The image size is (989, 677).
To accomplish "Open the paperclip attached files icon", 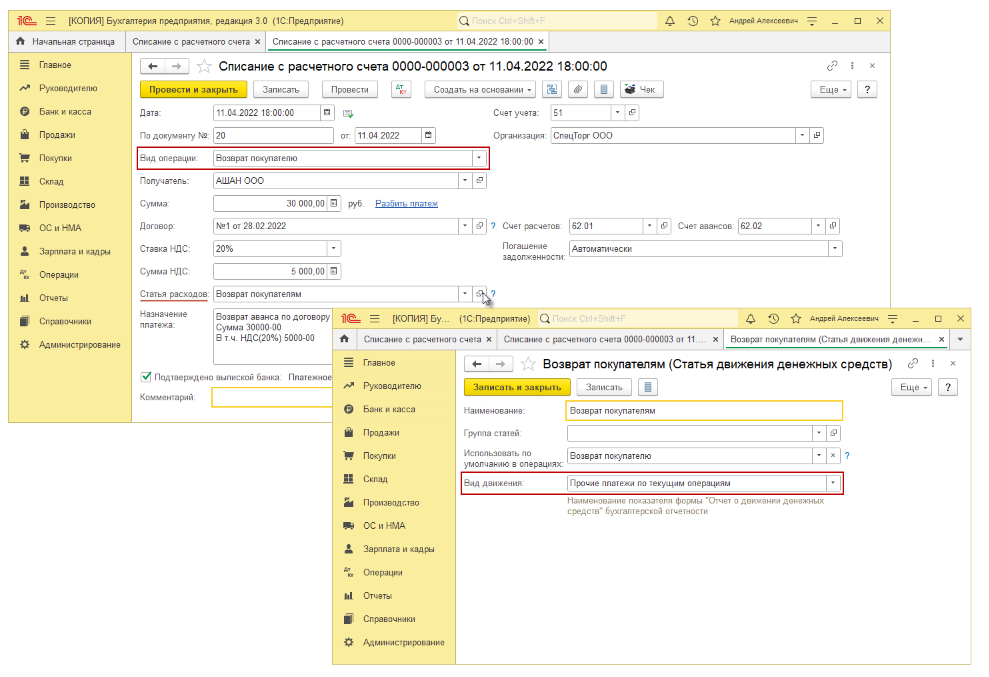I will coord(577,89).
